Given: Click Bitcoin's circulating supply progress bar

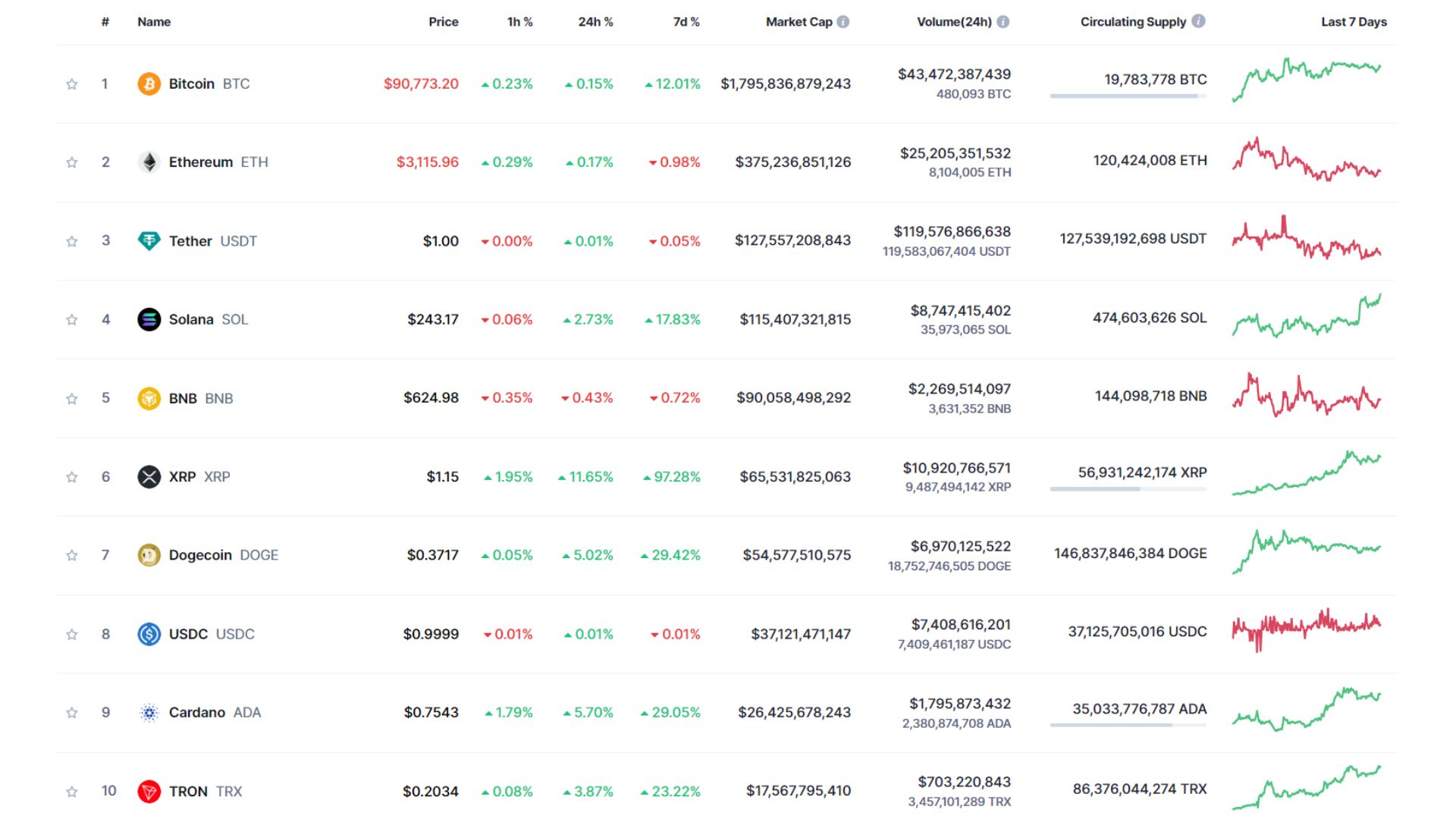Looking at the screenshot, I should [x=1127, y=96].
